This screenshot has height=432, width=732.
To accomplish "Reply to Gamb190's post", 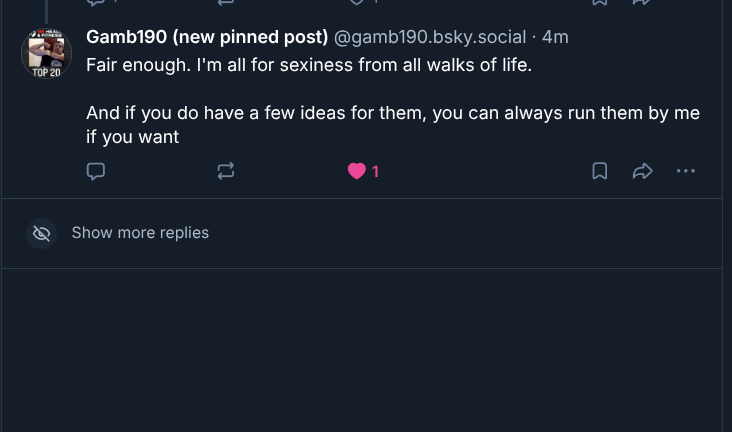I will pyautogui.click(x=96, y=171).
